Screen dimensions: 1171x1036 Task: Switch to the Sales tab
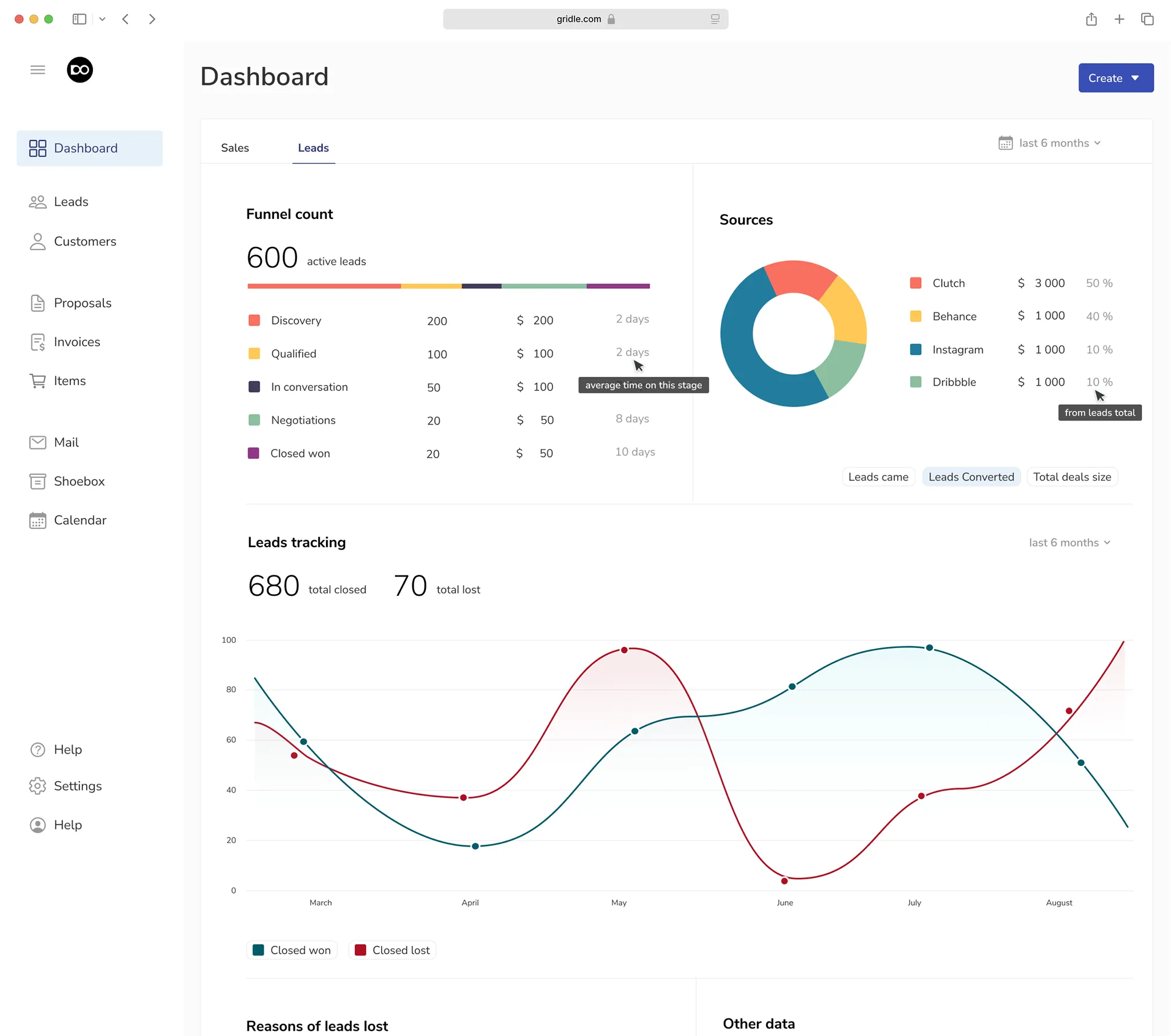tap(235, 148)
